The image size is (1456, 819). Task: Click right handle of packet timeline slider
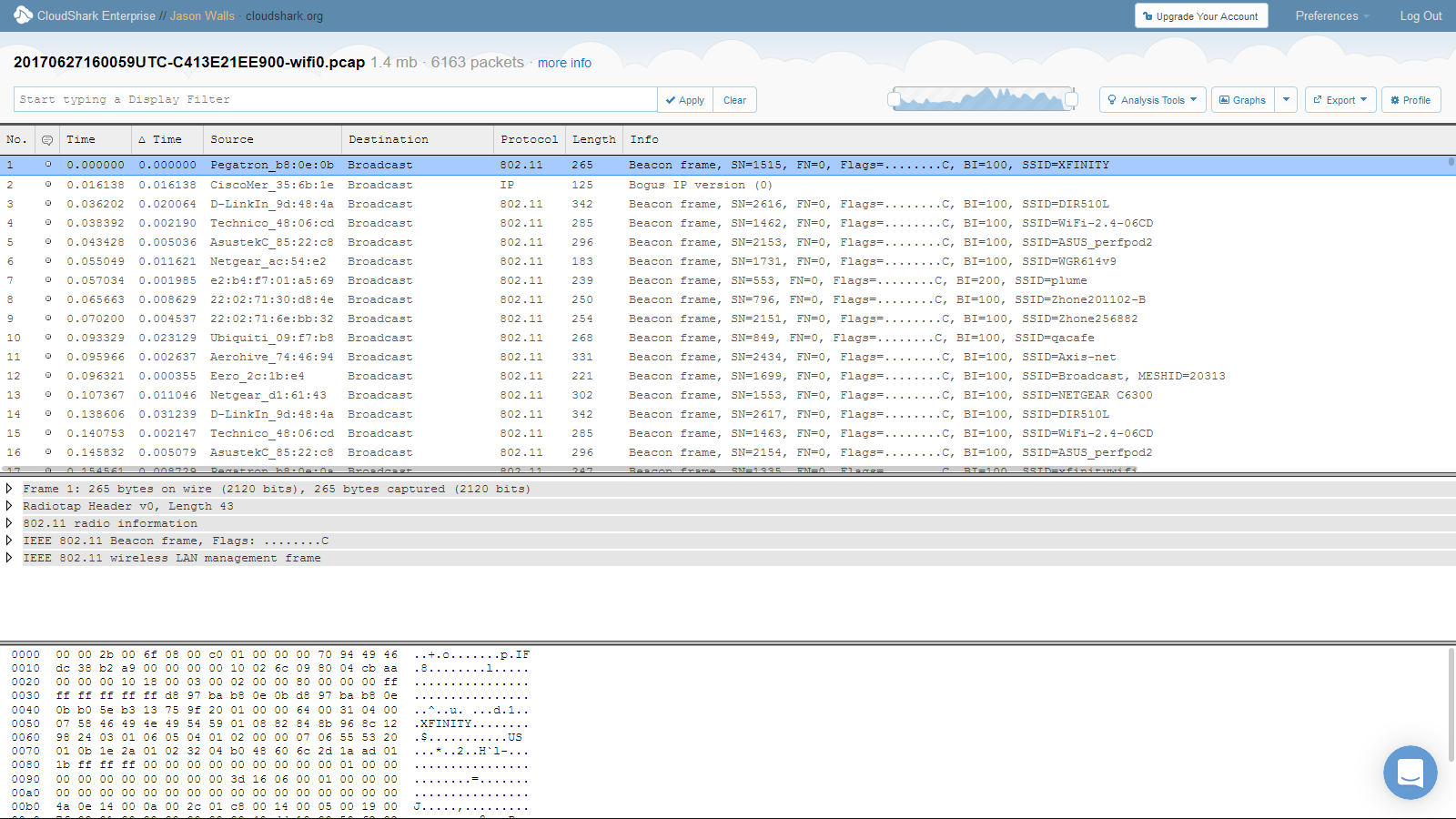click(1071, 99)
